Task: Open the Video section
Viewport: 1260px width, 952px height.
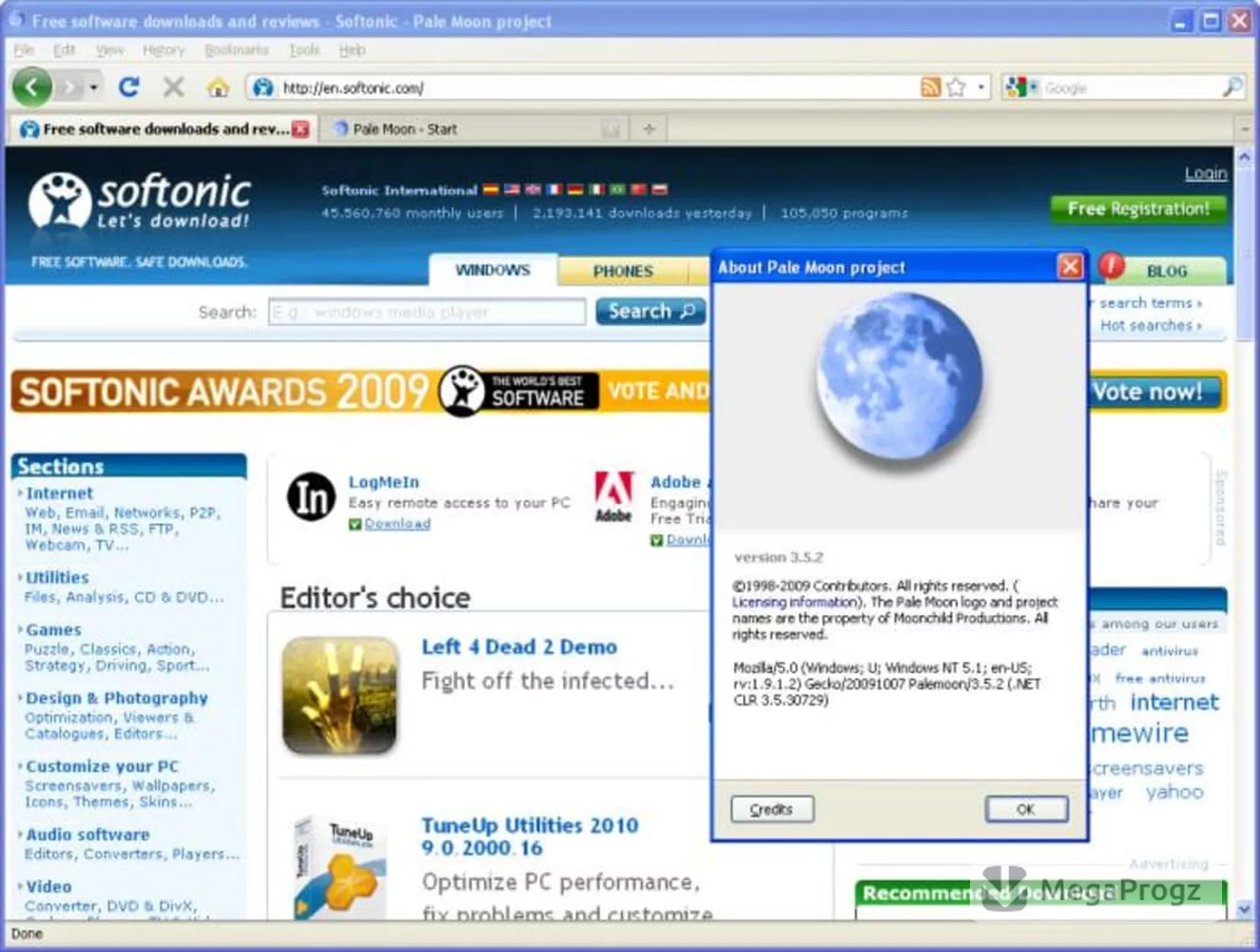Action: [x=49, y=886]
